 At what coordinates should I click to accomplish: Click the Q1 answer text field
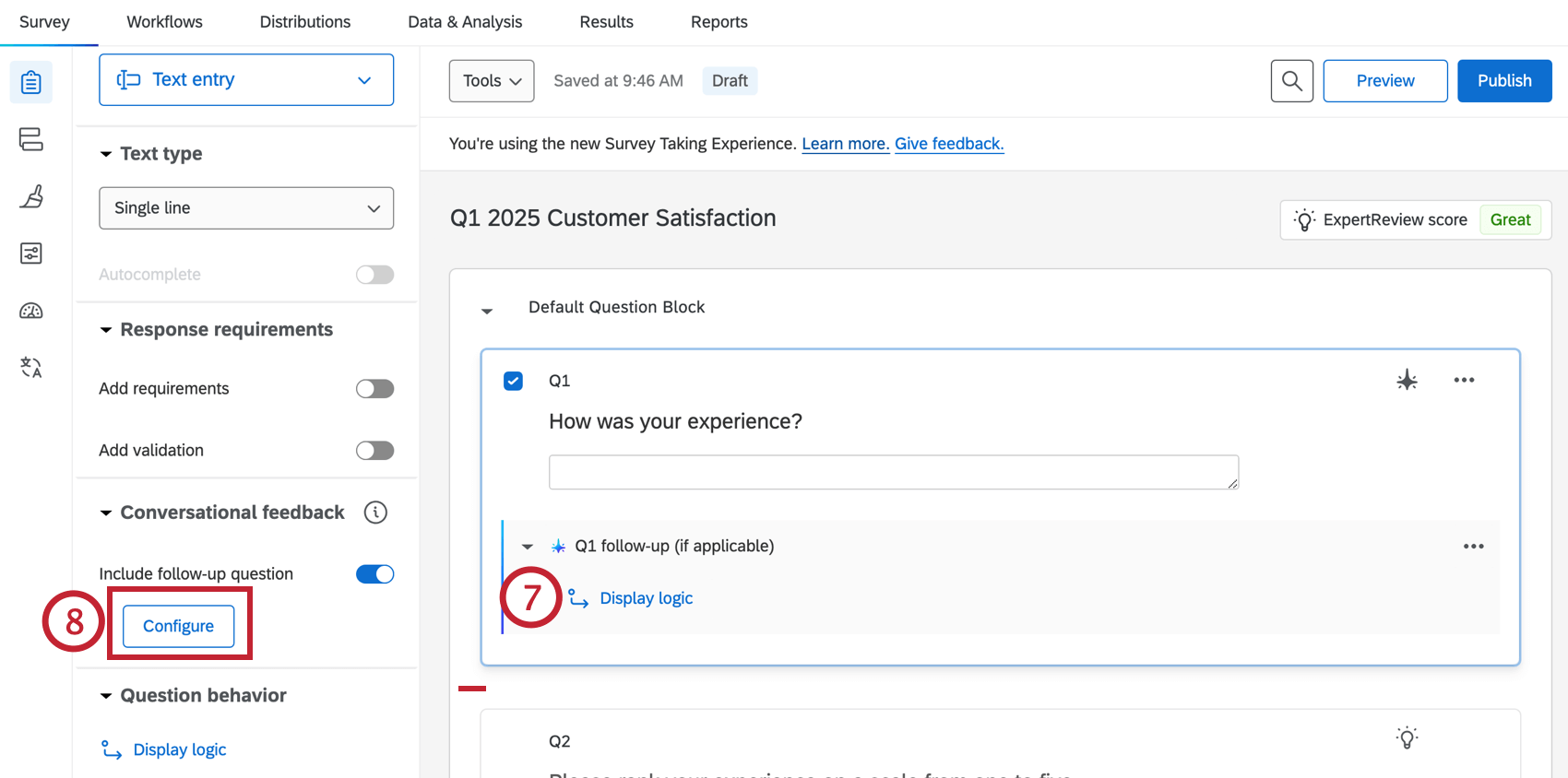coord(893,472)
